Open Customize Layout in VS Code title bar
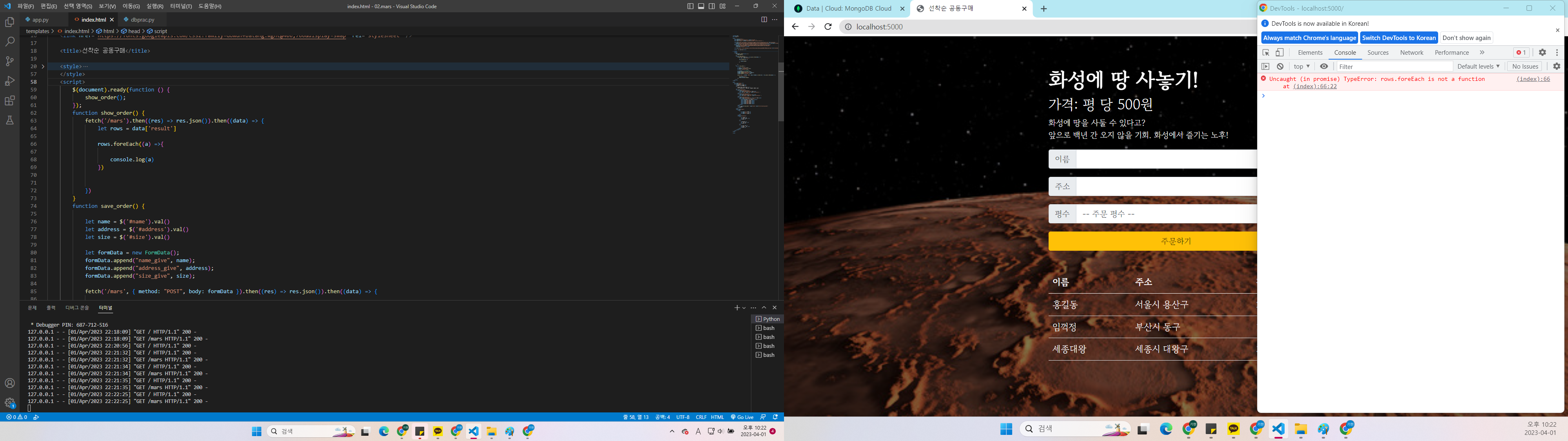1568x441 pixels. (722, 6)
